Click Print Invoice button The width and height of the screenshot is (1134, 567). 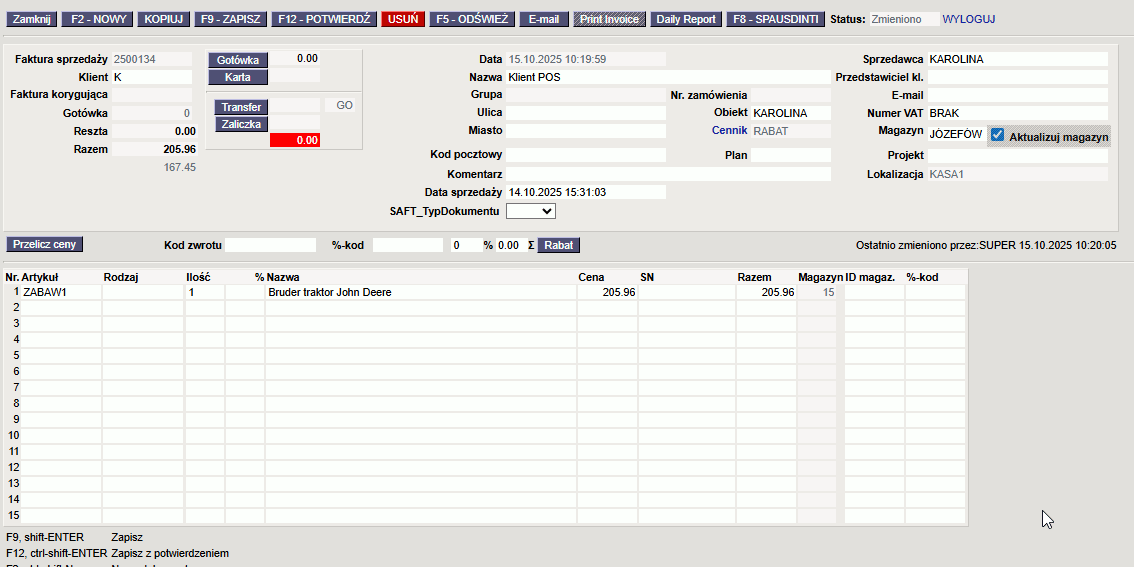click(x=610, y=19)
